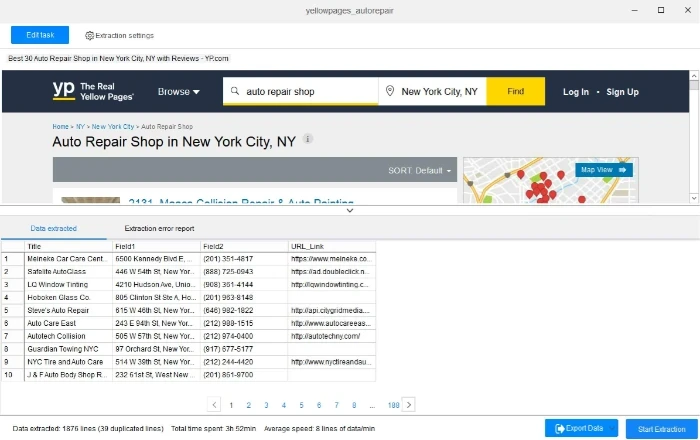Click the Title column header
700x440 pixels.
pos(68,246)
